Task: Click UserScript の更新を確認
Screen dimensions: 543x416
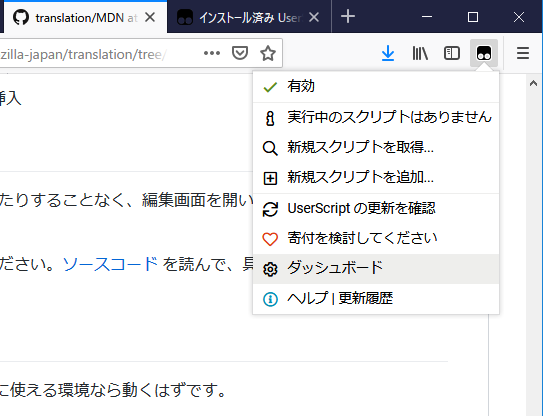Action: [x=376, y=209]
